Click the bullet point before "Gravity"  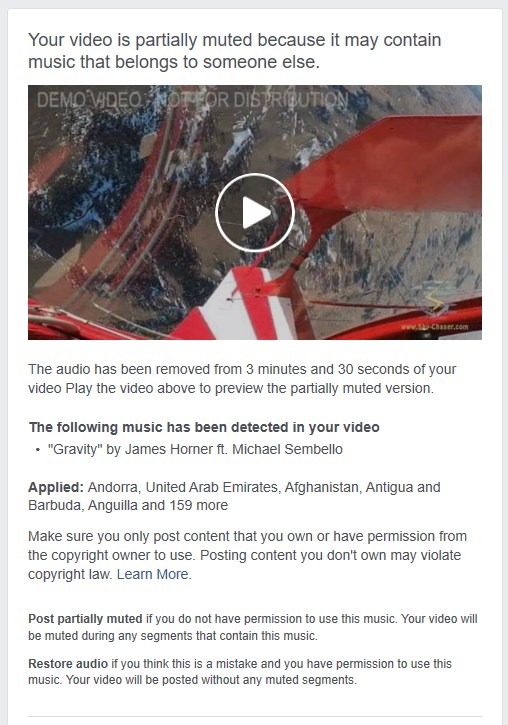click(38, 450)
